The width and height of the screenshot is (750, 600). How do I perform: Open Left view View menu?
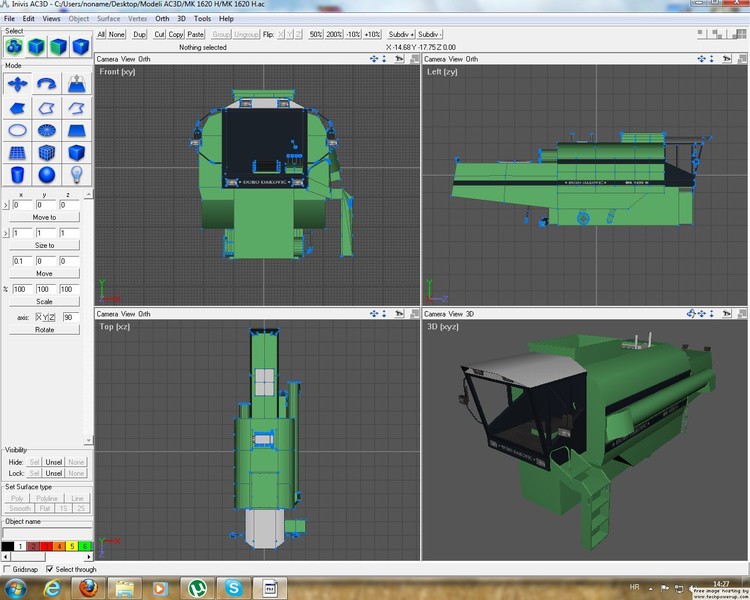pos(455,59)
